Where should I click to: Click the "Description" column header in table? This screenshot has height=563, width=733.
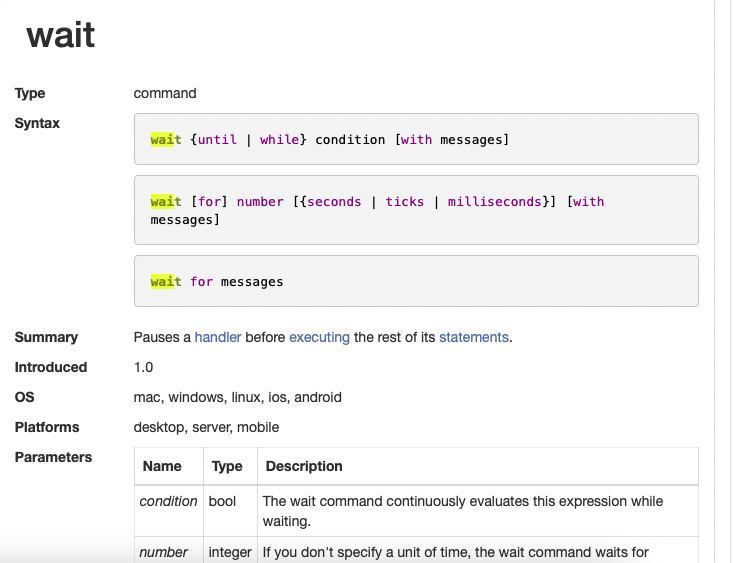point(304,466)
